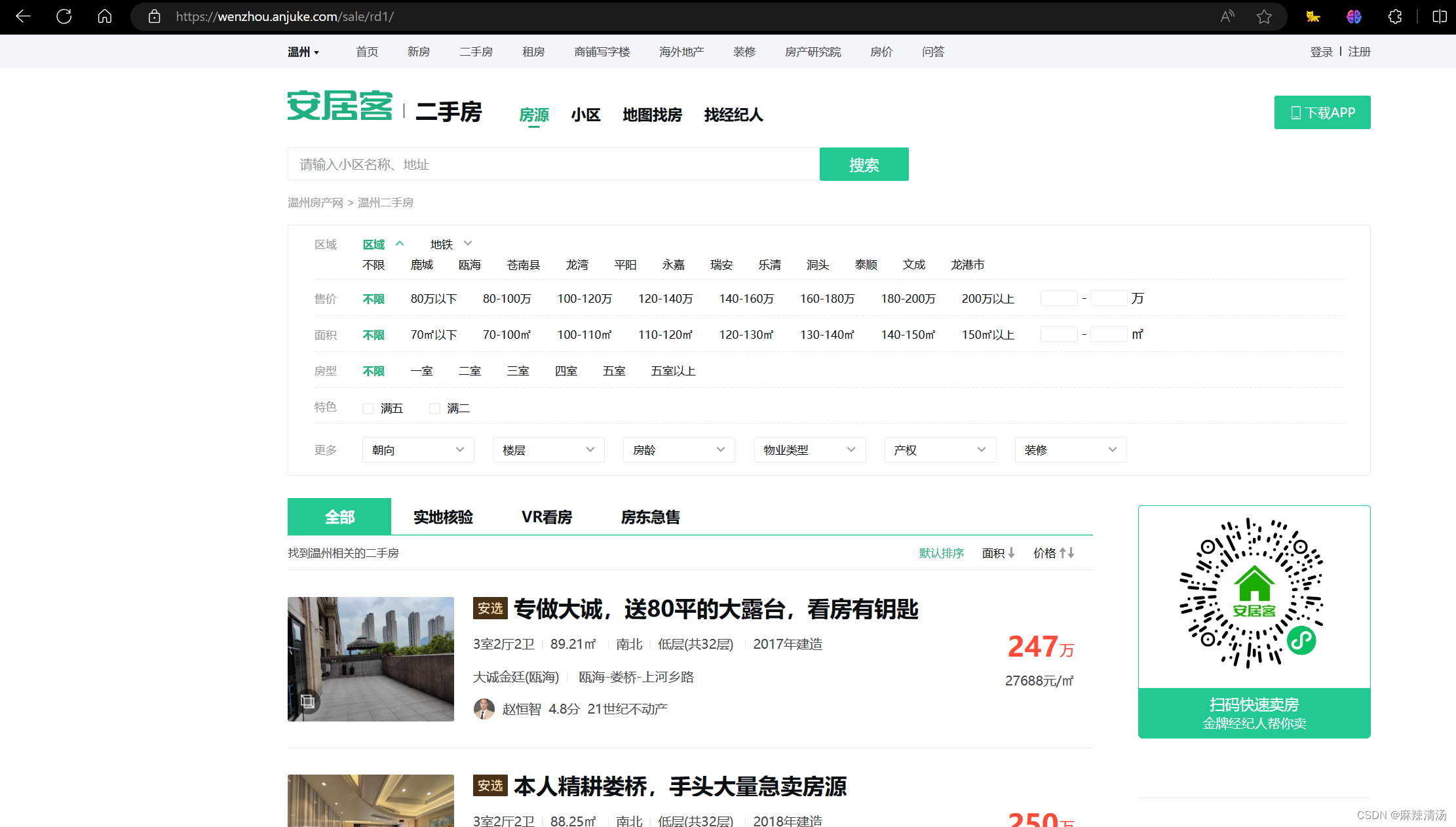Check the 满二 checkbox

click(434, 408)
